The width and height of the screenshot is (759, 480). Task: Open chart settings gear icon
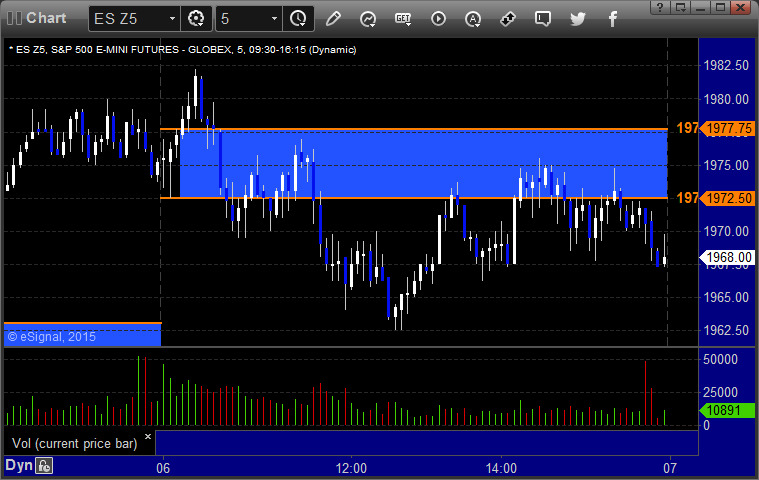point(196,18)
